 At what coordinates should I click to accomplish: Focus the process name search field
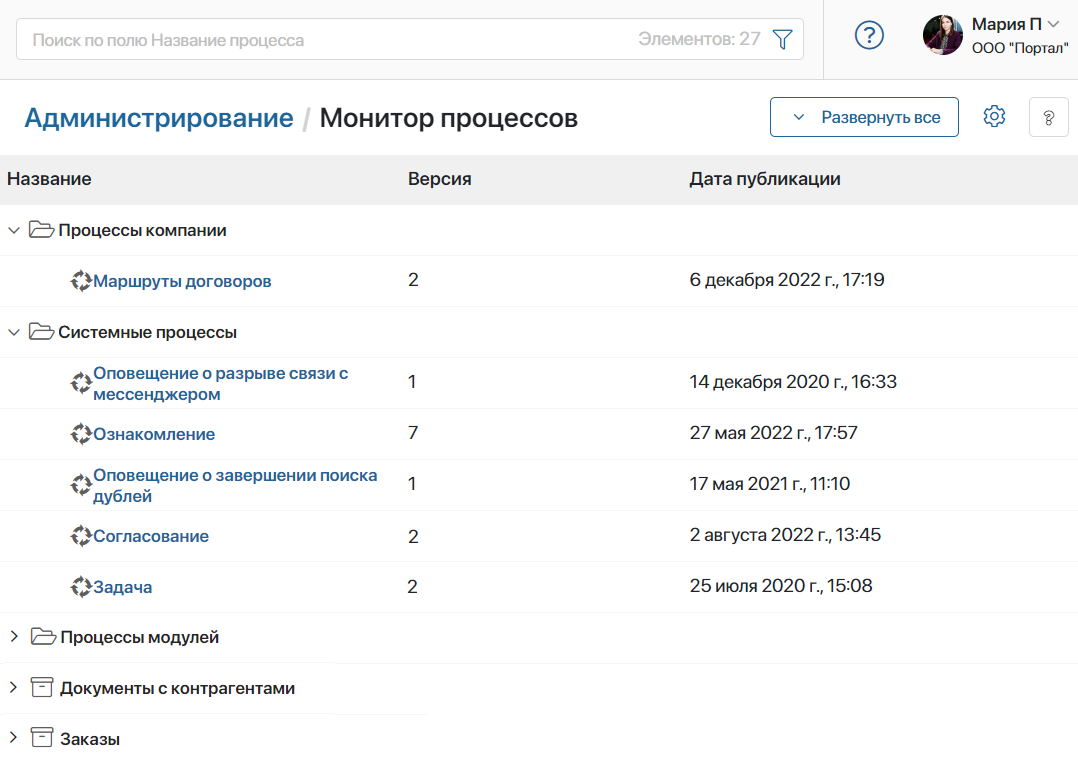point(410,39)
